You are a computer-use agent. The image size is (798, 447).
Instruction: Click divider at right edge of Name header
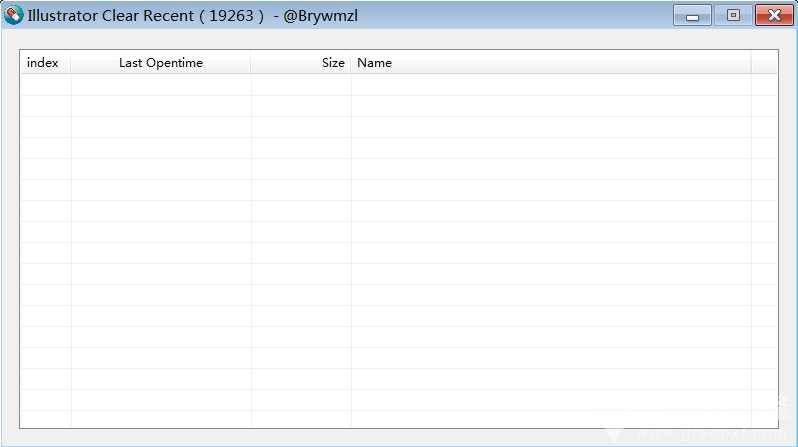(751, 63)
